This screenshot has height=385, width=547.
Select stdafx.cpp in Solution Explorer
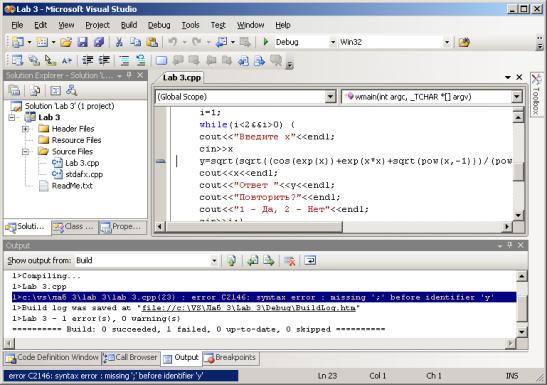(x=84, y=174)
